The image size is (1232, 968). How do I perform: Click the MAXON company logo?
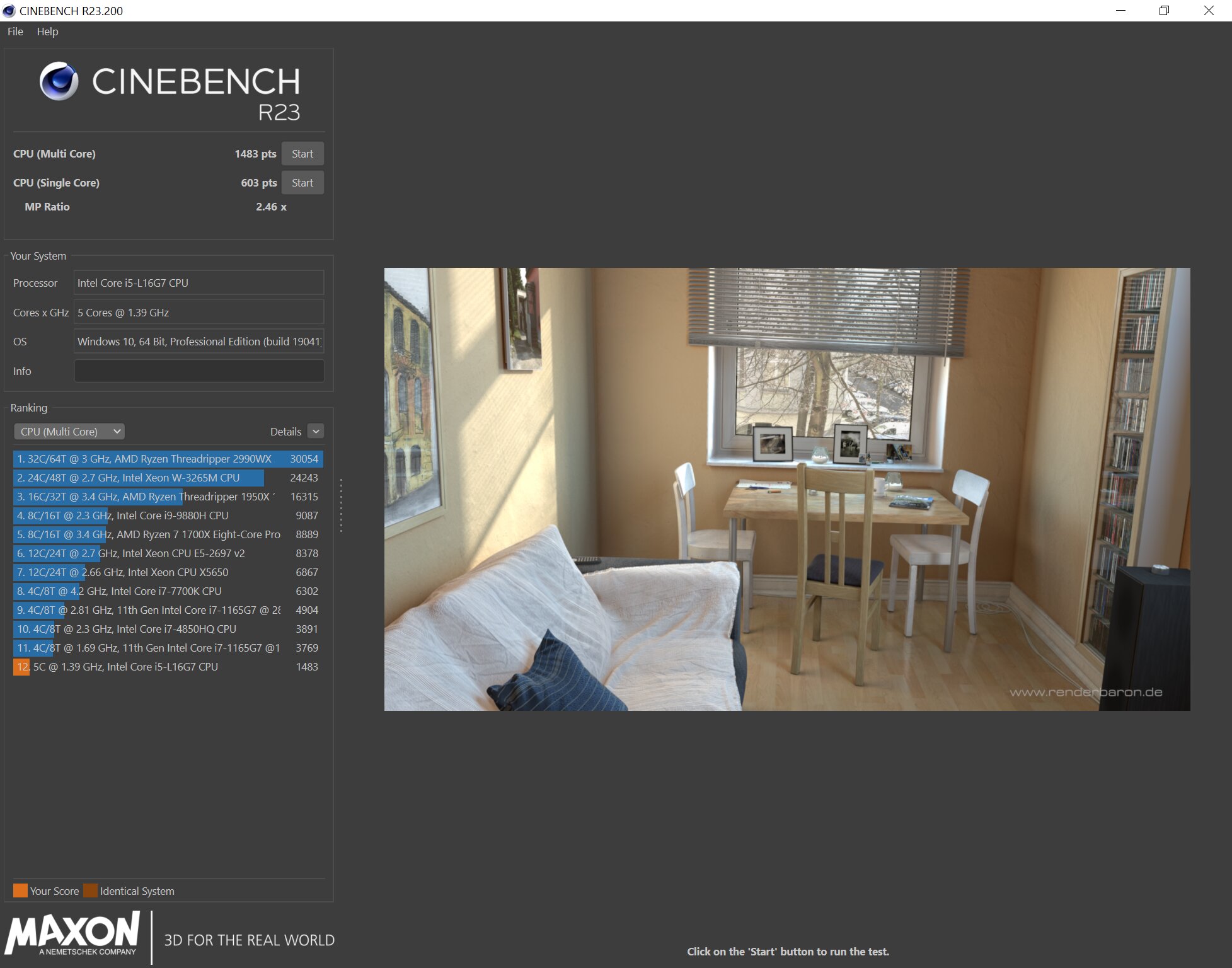tap(73, 934)
